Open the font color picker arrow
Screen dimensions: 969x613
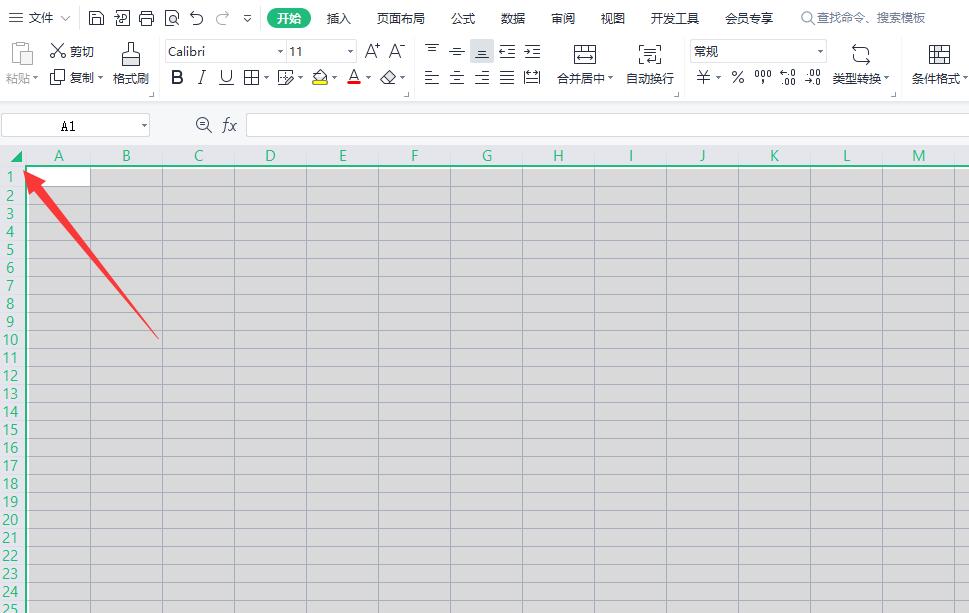[x=368, y=77]
